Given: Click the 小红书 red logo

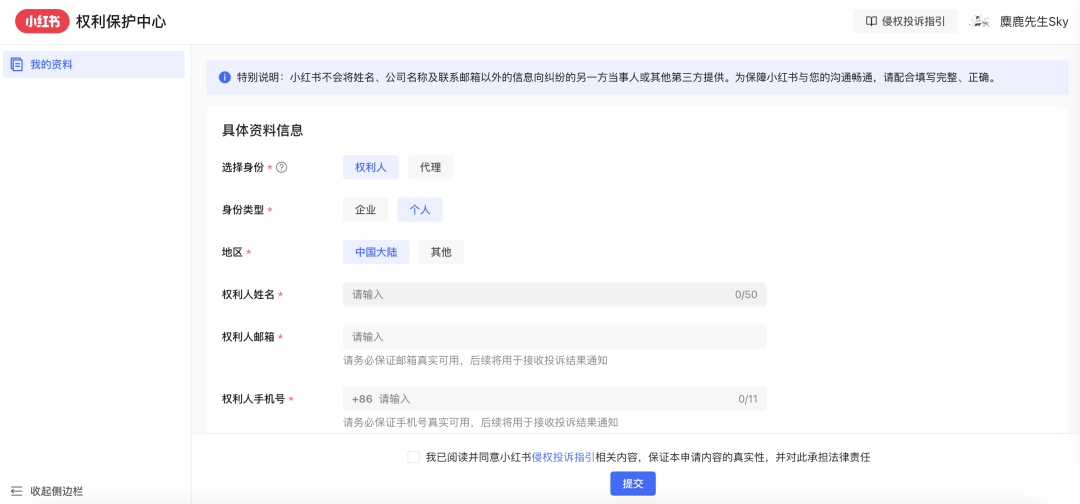Looking at the screenshot, I should point(42,21).
